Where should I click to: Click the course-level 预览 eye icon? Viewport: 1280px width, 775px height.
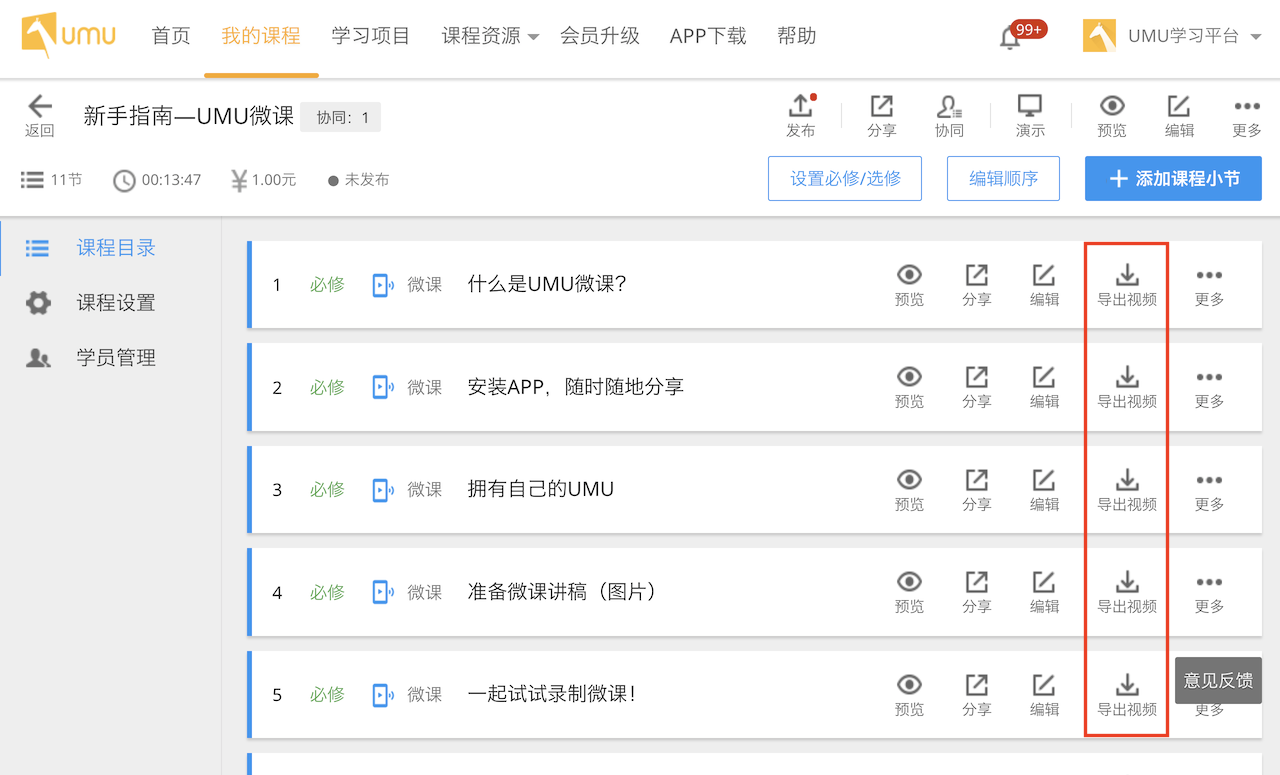click(1112, 106)
